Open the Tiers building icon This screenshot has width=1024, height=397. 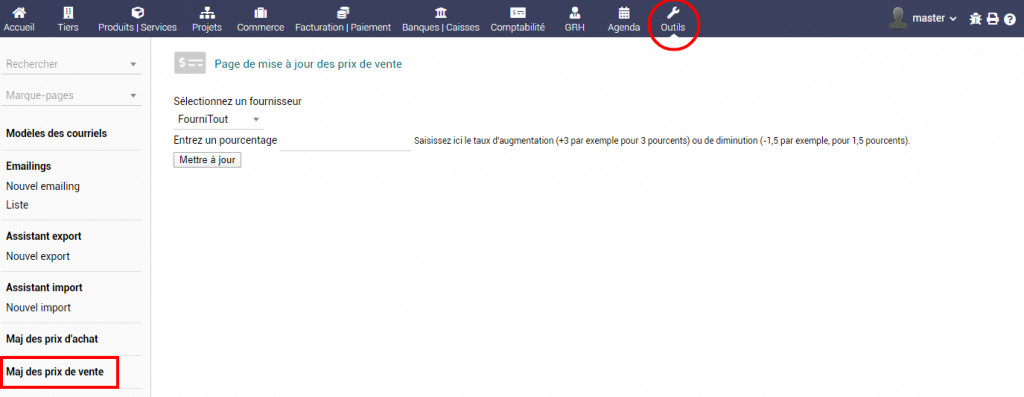[x=68, y=13]
